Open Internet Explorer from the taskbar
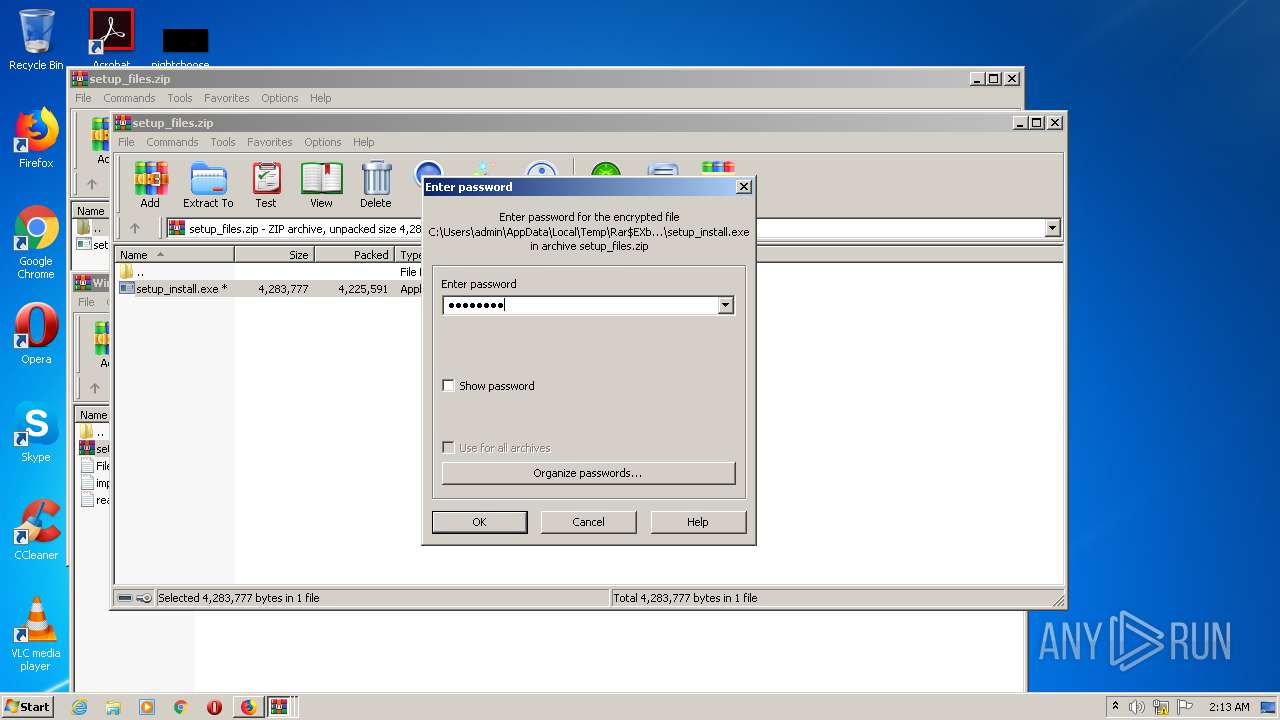 80,707
